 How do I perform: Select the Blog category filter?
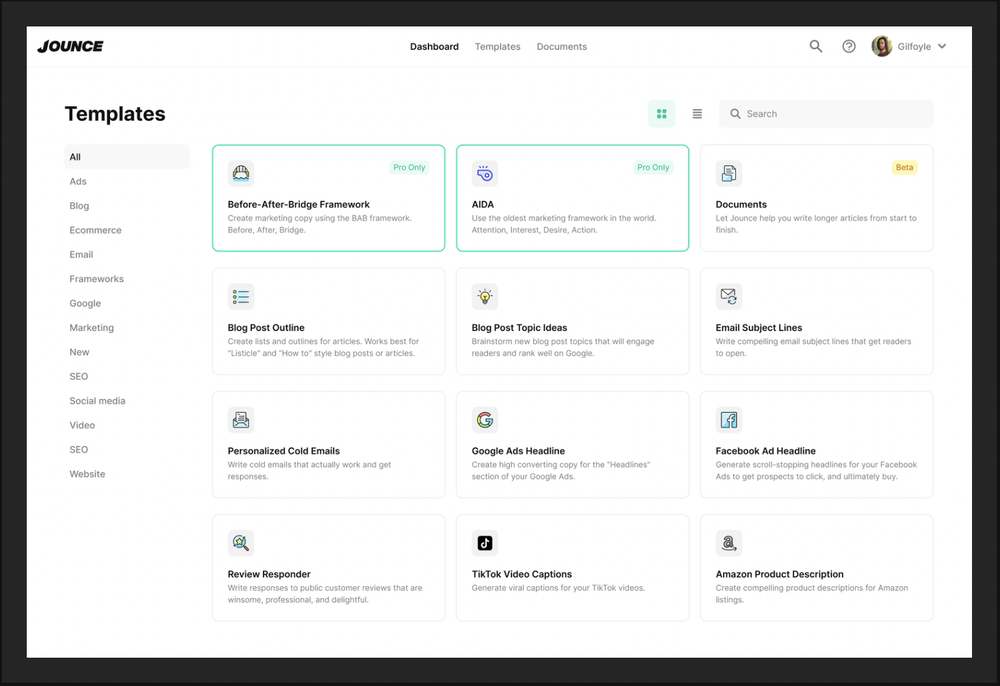tap(79, 205)
